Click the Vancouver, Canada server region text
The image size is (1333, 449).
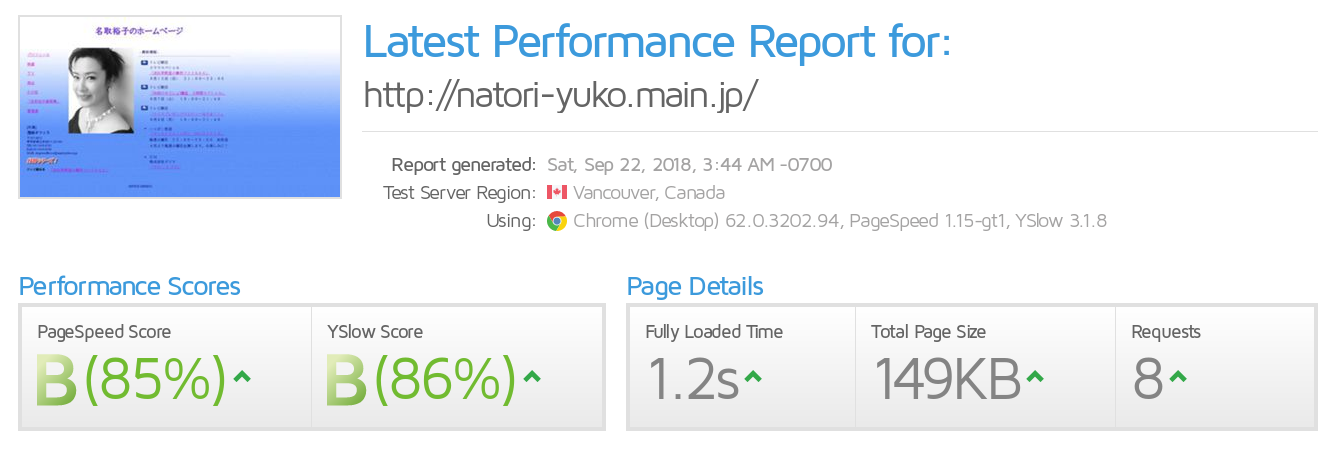(x=649, y=193)
